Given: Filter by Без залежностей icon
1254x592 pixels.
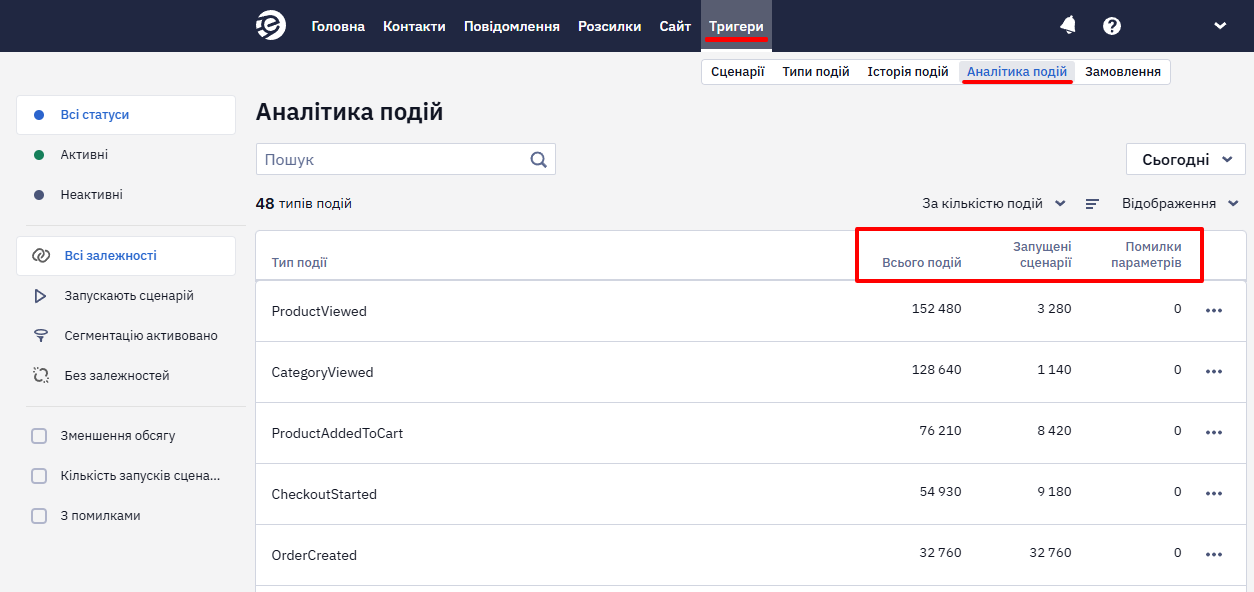Looking at the screenshot, I should 41,376.
